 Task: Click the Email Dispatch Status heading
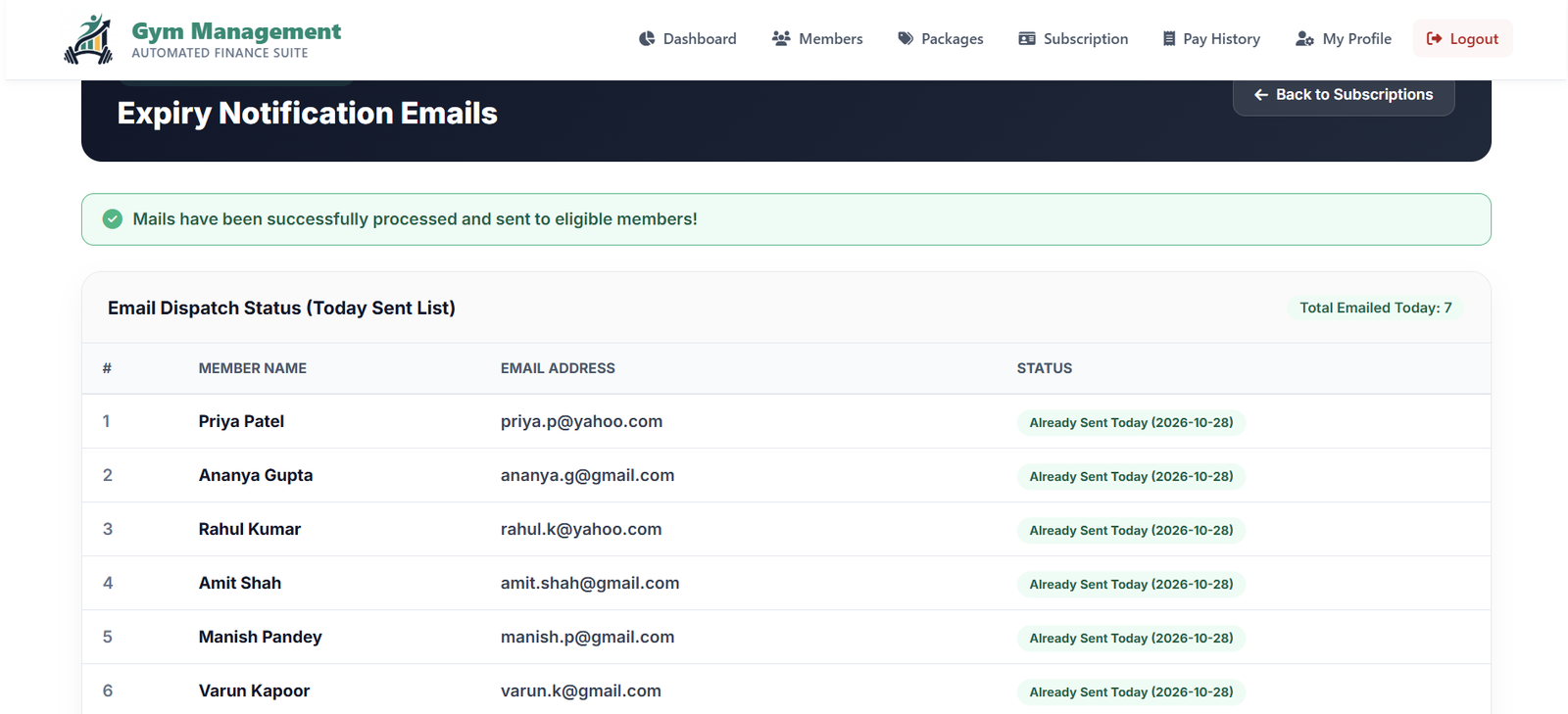[281, 308]
